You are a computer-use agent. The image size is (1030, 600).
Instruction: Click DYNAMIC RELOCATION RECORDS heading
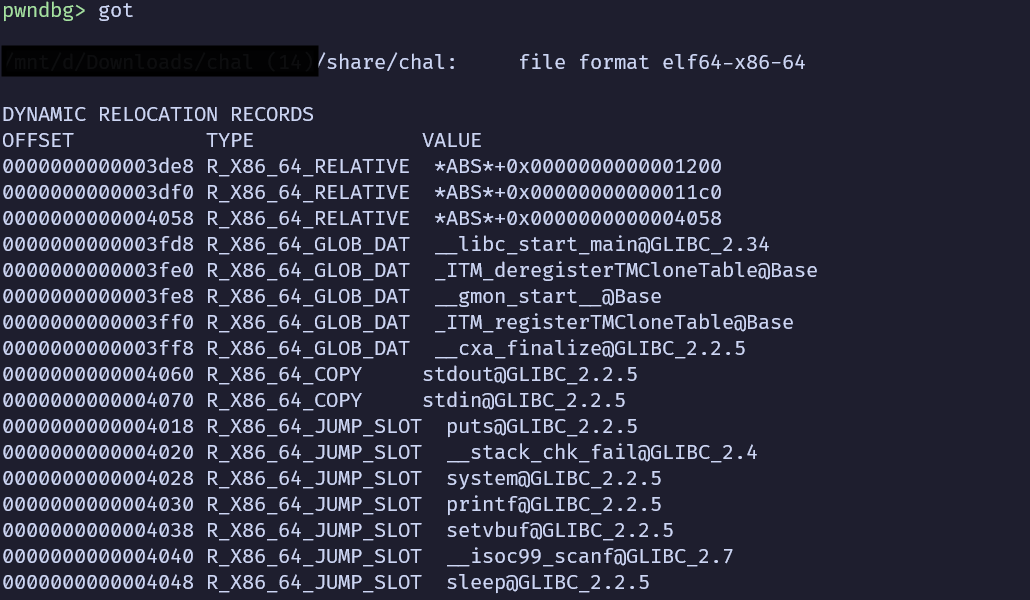[158, 114]
